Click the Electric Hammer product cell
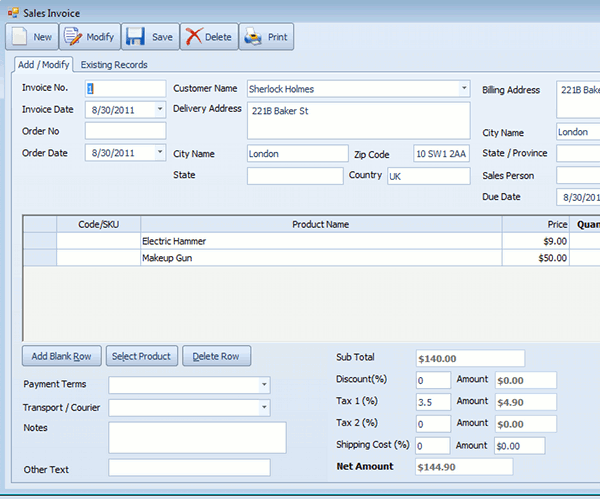Viewport: 600px width, 499px height. 321,241
